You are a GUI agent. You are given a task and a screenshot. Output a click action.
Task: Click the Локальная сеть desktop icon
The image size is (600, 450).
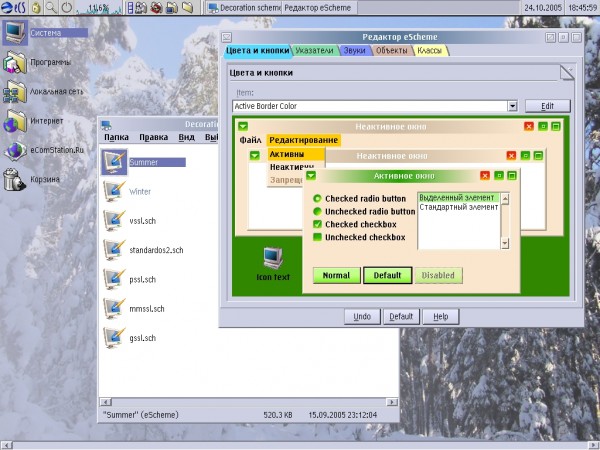coord(14,92)
